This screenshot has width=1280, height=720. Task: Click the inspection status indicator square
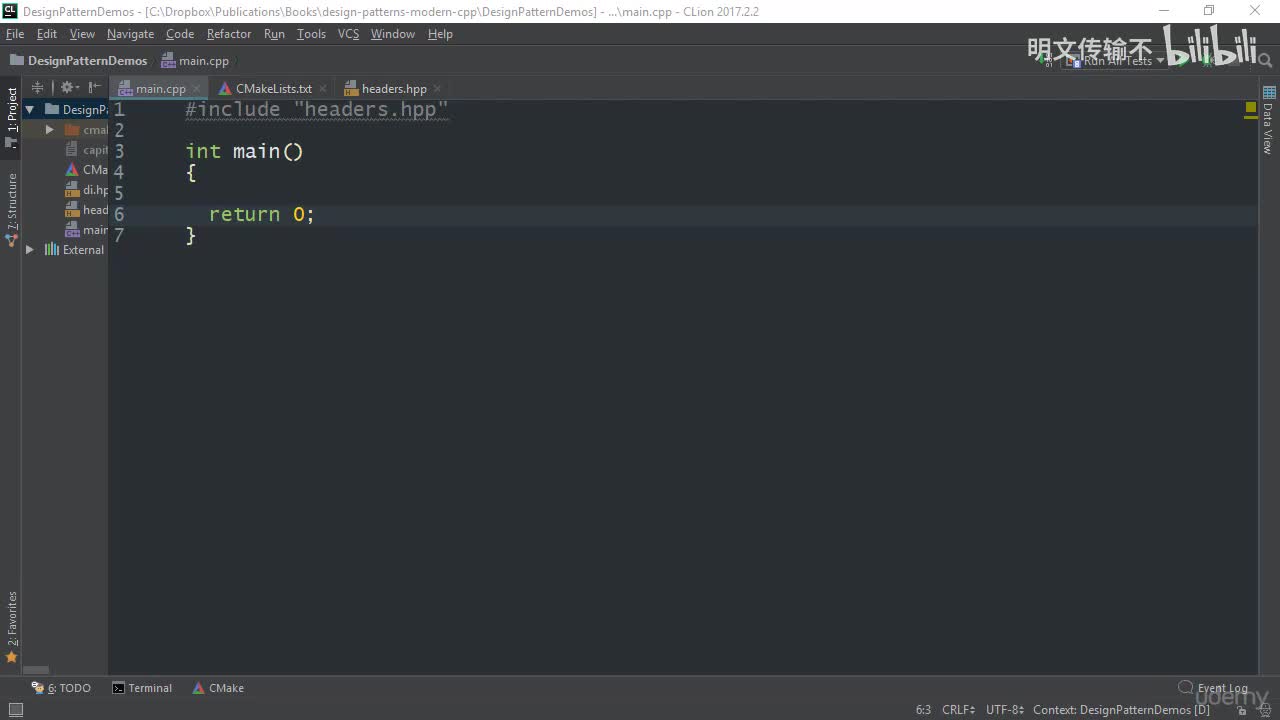pyautogui.click(x=1251, y=106)
